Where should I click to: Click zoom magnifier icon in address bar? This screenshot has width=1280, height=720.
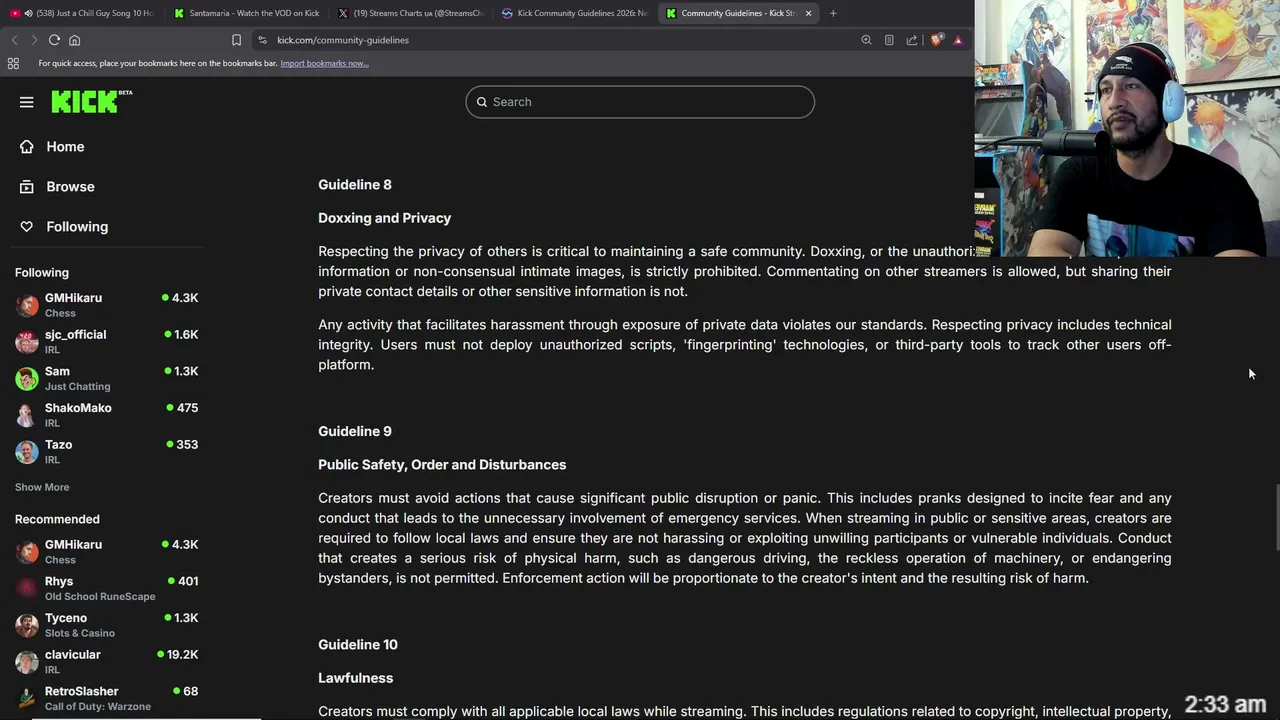866,40
